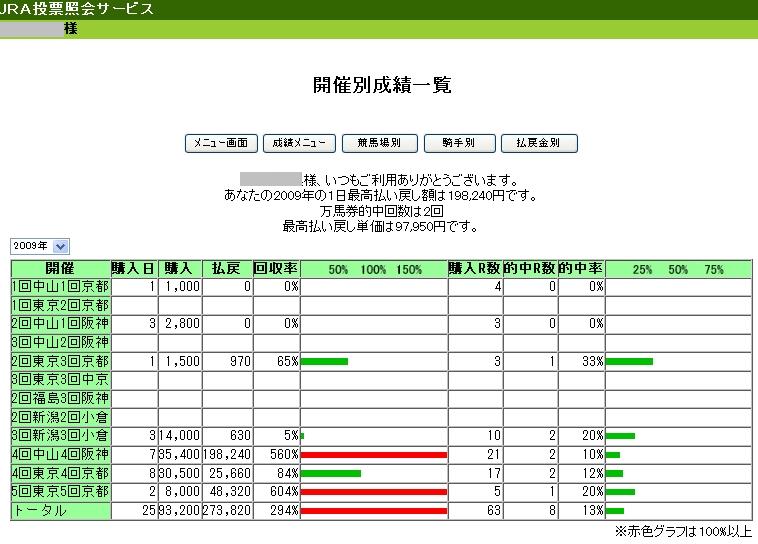This screenshot has width=758, height=544.
Task: Select the 回収率 column header
Action: tap(276, 268)
